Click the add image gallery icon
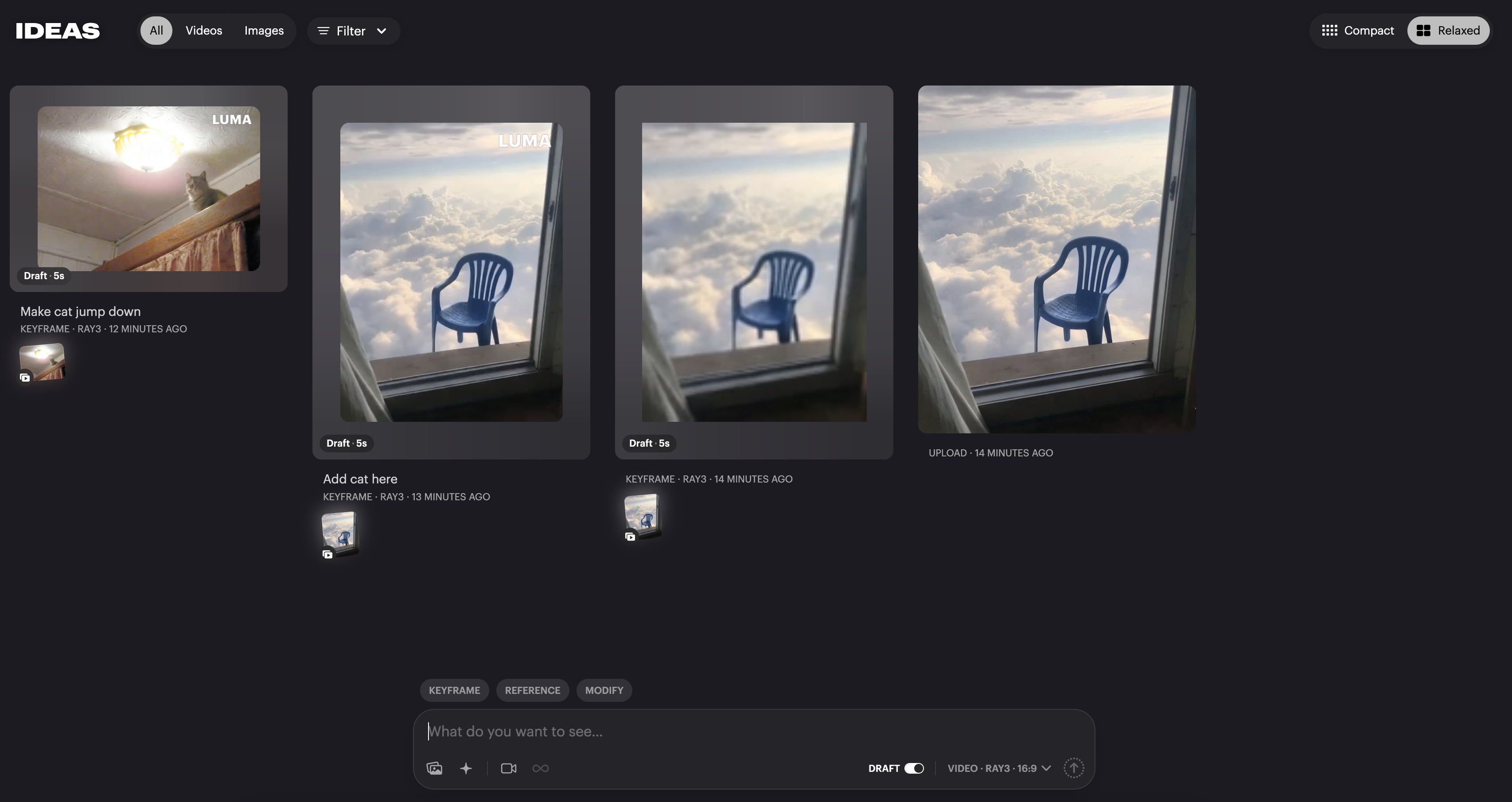 pyautogui.click(x=434, y=768)
